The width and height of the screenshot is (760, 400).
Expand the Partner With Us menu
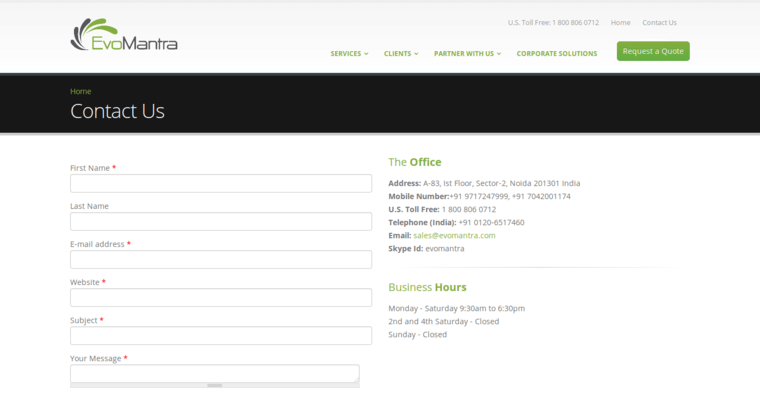click(468, 54)
